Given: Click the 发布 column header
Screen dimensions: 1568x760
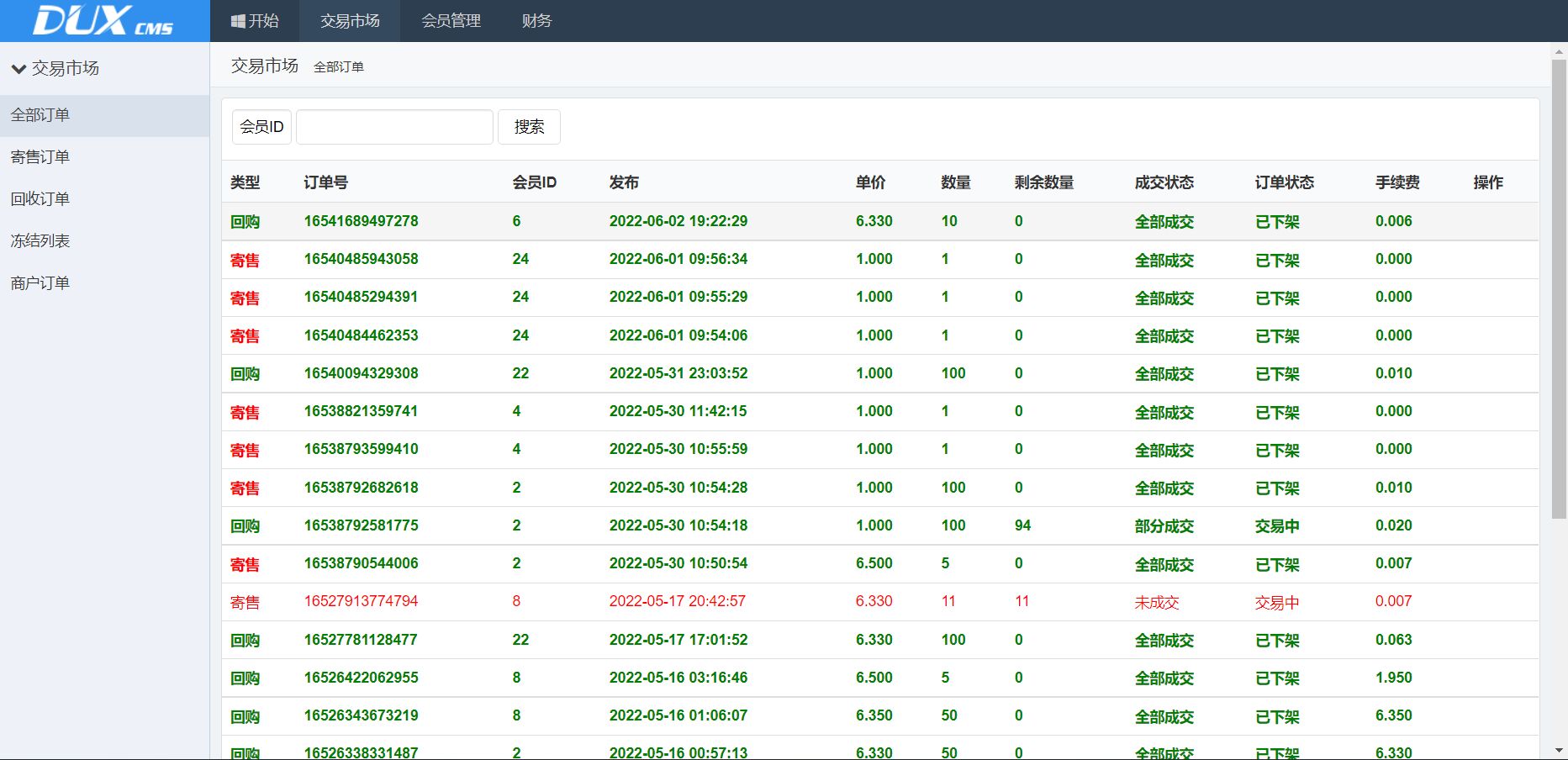Looking at the screenshot, I should coord(624,182).
